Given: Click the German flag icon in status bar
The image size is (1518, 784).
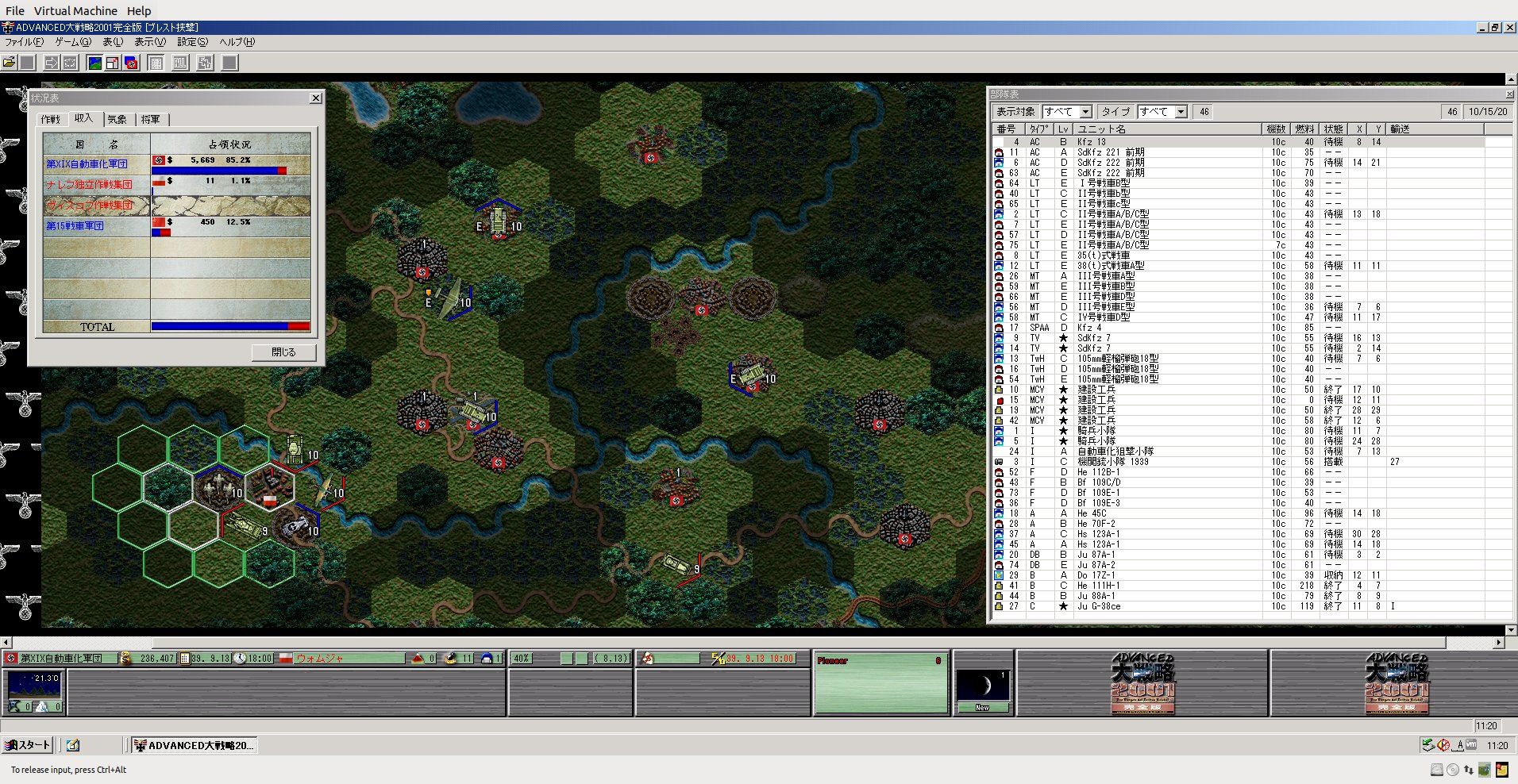Looking at the screenshot, I should (11, 658).
